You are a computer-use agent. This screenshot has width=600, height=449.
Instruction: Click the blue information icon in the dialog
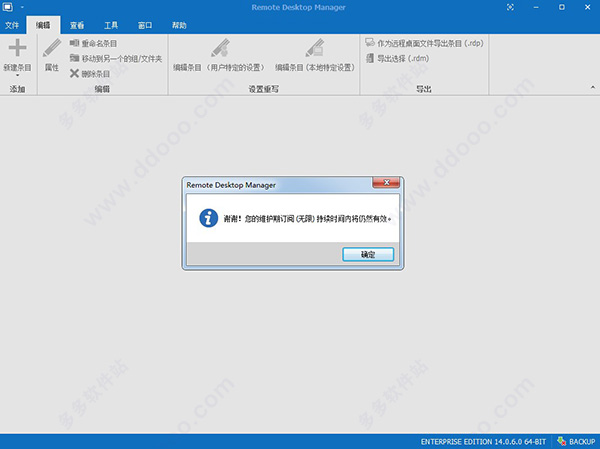[209, 218]
